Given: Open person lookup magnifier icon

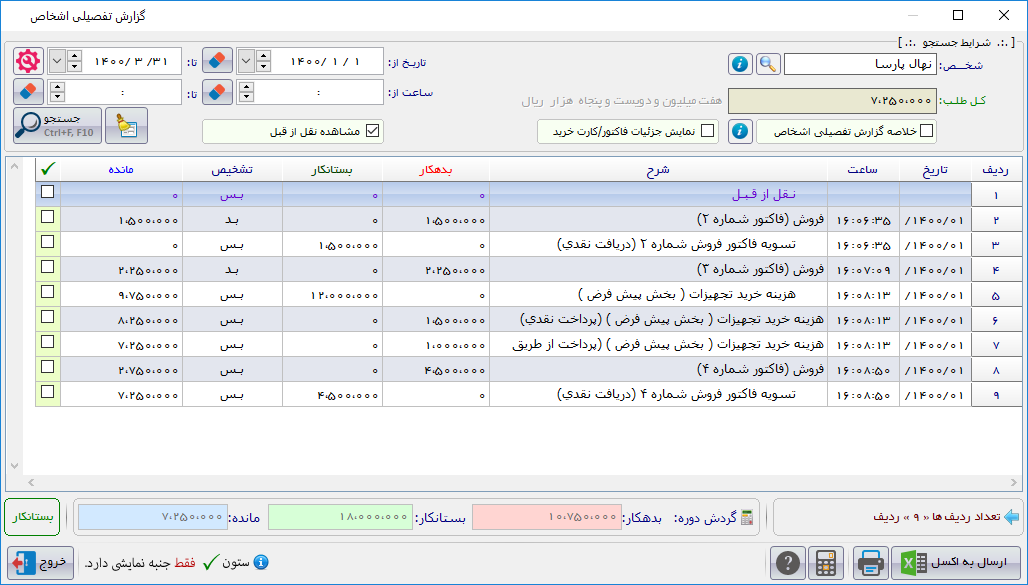Looking at the screenshot, I should tap(768, 64).
